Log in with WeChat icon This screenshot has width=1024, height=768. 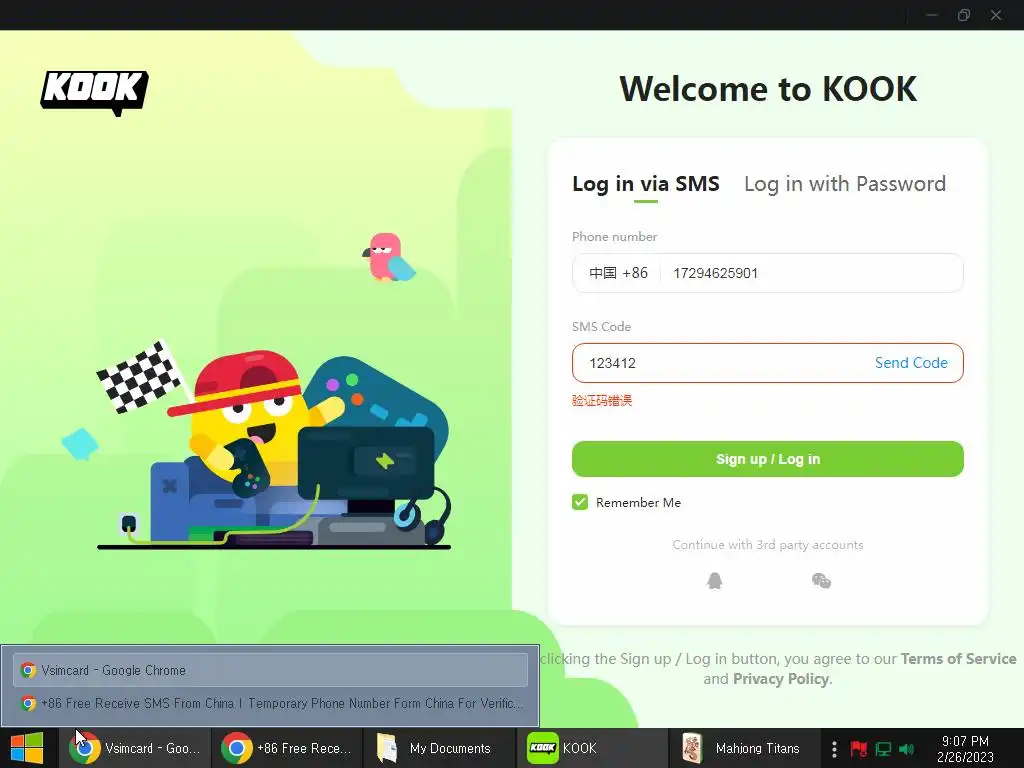821,581
